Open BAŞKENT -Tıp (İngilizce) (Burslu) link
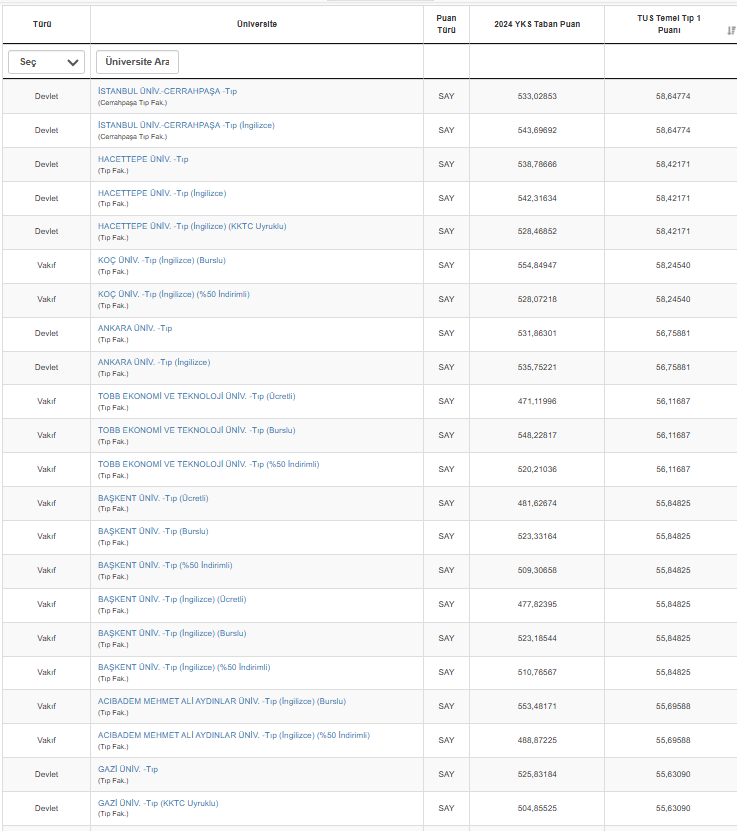The width and height of the screenshot is (737, 831). (172, 633)
